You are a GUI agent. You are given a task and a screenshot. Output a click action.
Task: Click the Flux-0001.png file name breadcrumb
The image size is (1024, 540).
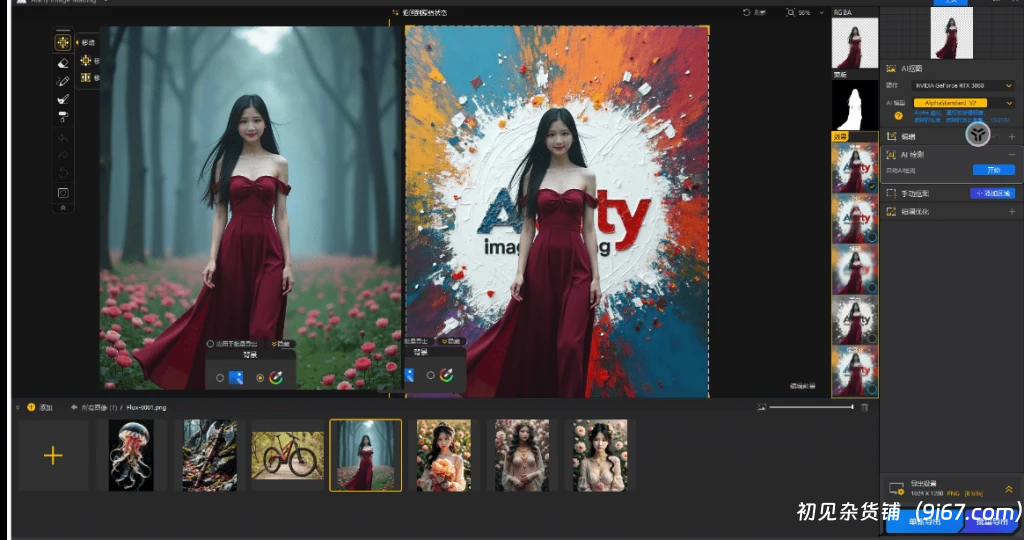pyautogui.click(x=146, y=407)
